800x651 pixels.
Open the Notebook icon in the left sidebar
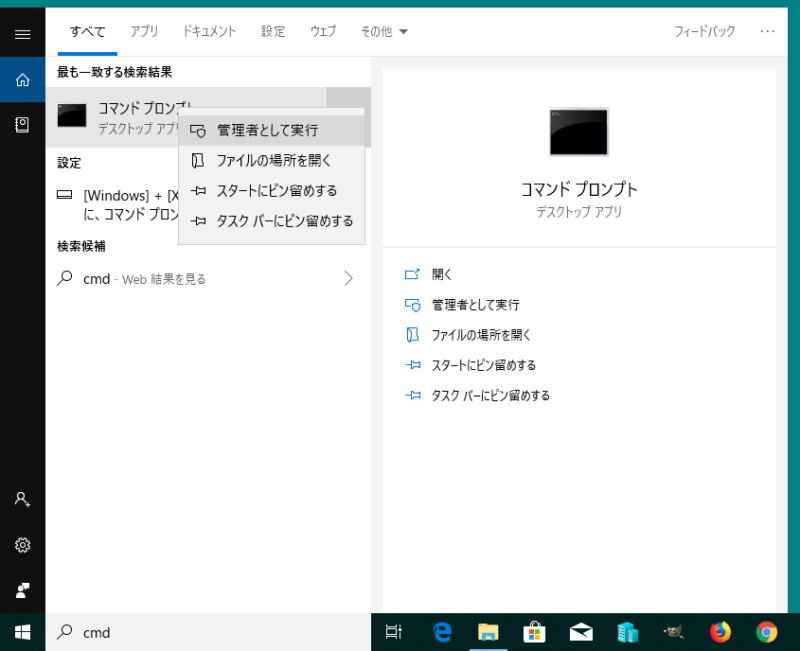coord(22,125)
